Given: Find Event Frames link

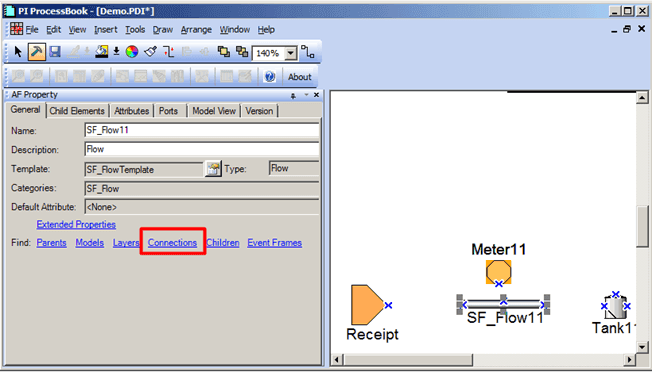Looking at the screenshot, I should (x=275, y=243).
